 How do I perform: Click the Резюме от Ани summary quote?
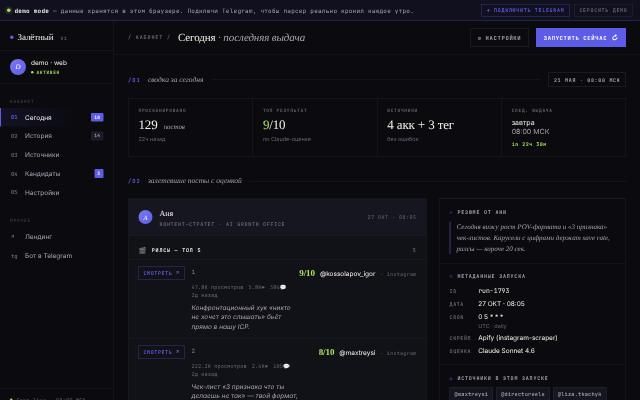533,238
